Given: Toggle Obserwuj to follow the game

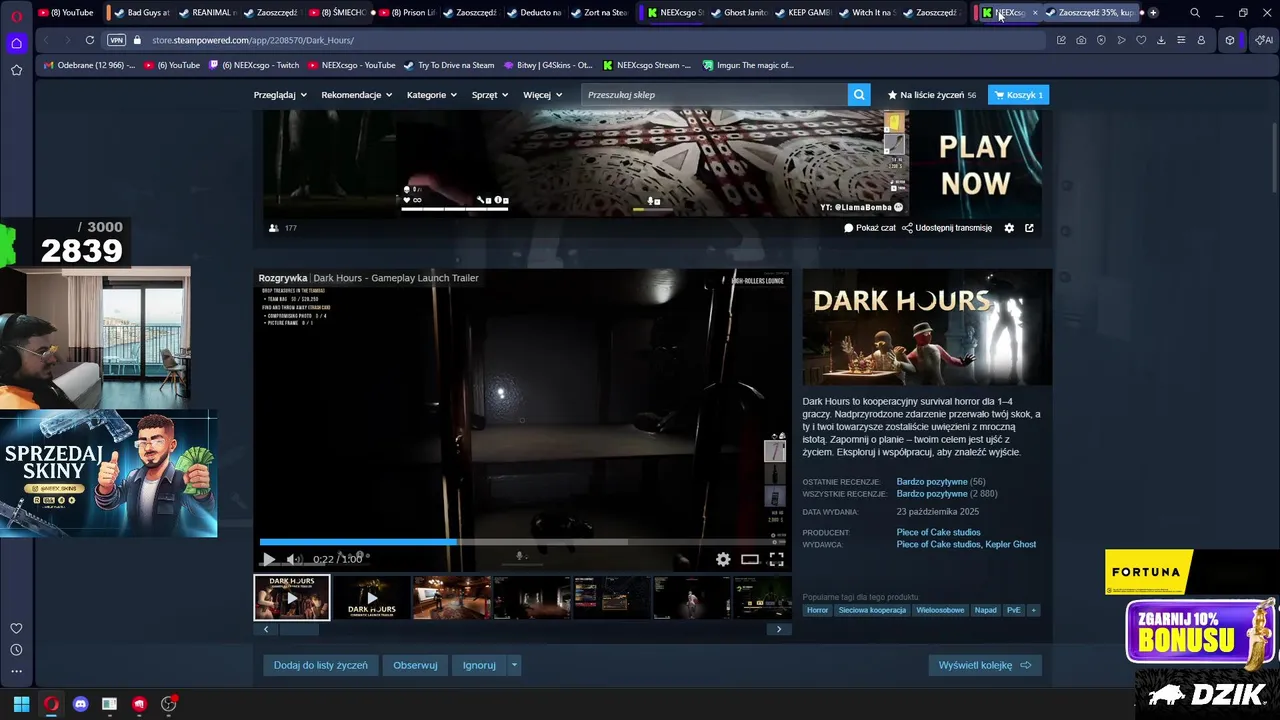Looking at the screenshot, I should tap(415, 665).
